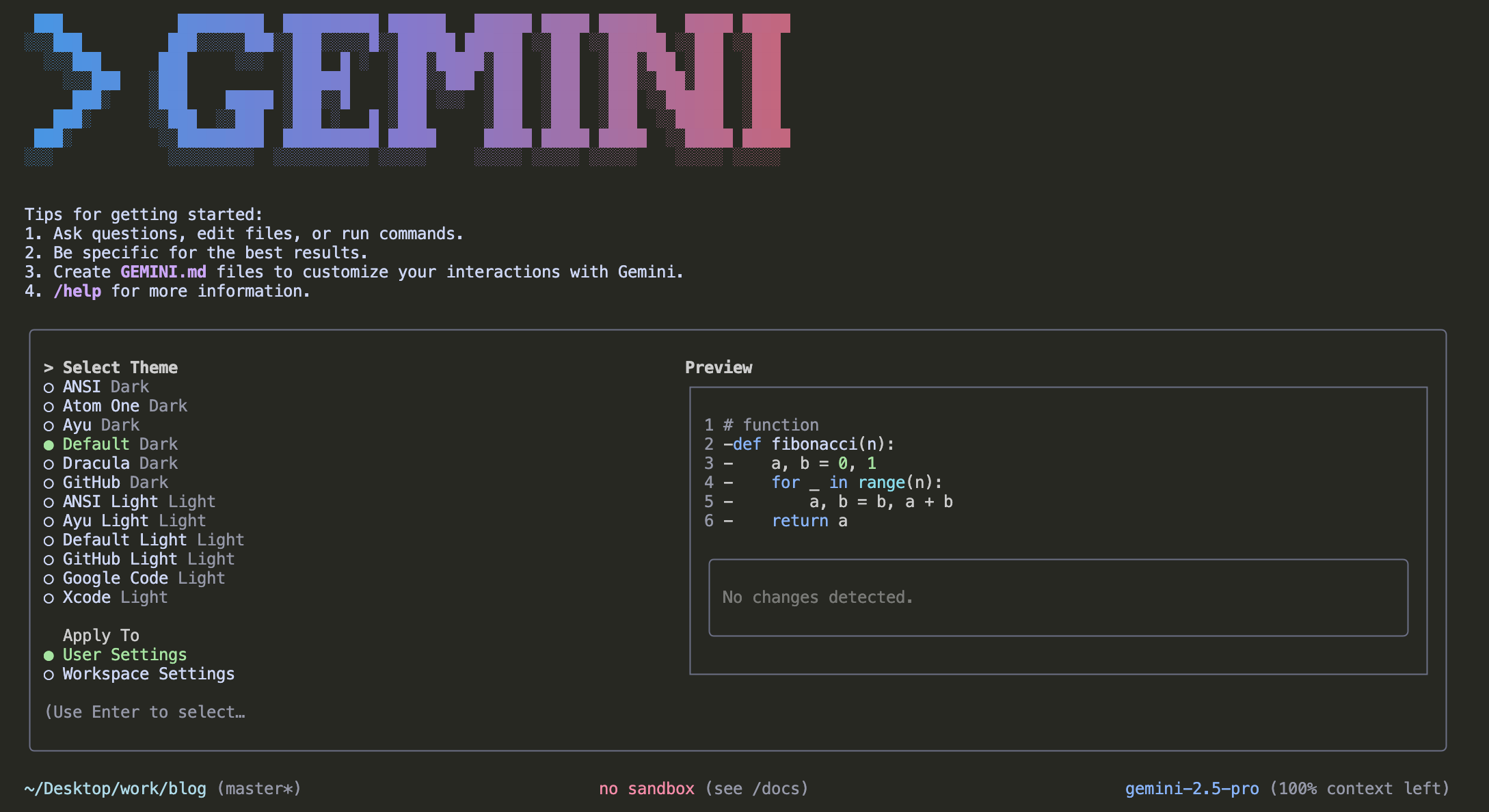Select the ANSI Light theme

pos(130,502)
